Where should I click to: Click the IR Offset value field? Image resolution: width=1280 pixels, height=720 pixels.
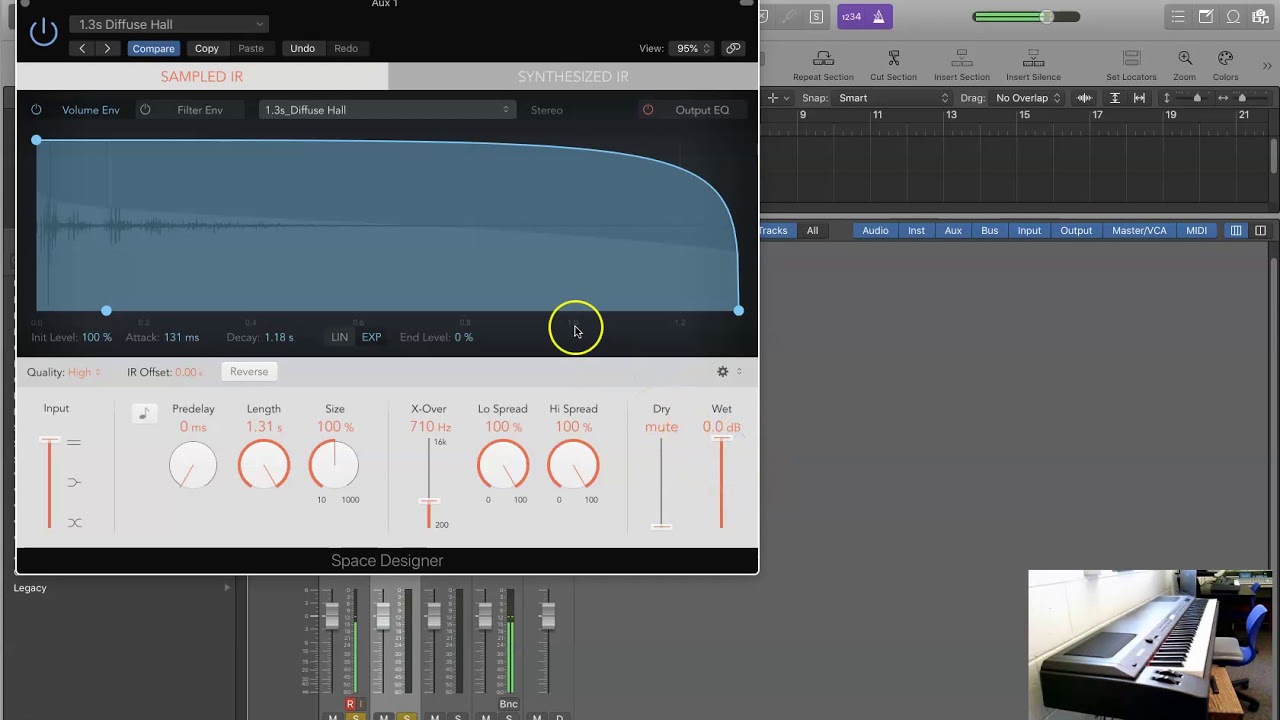pyautogui.click(x=188, y=372)
